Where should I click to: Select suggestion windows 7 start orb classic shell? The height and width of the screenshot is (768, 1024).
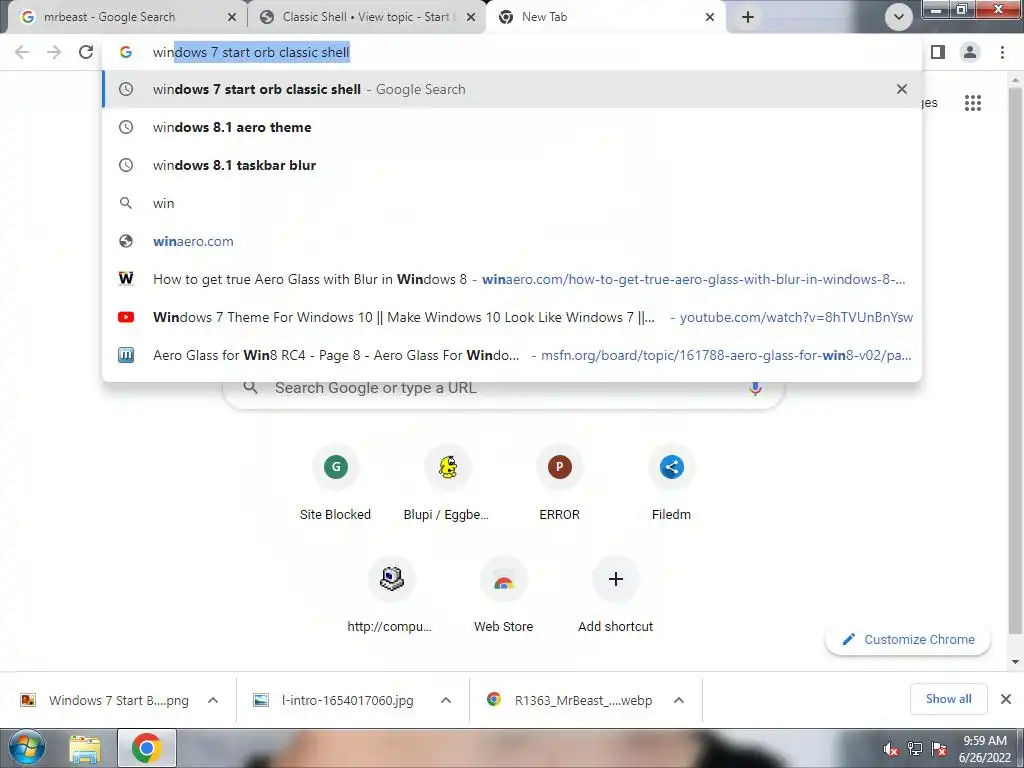pyautogui.click(x=512, y=89)
